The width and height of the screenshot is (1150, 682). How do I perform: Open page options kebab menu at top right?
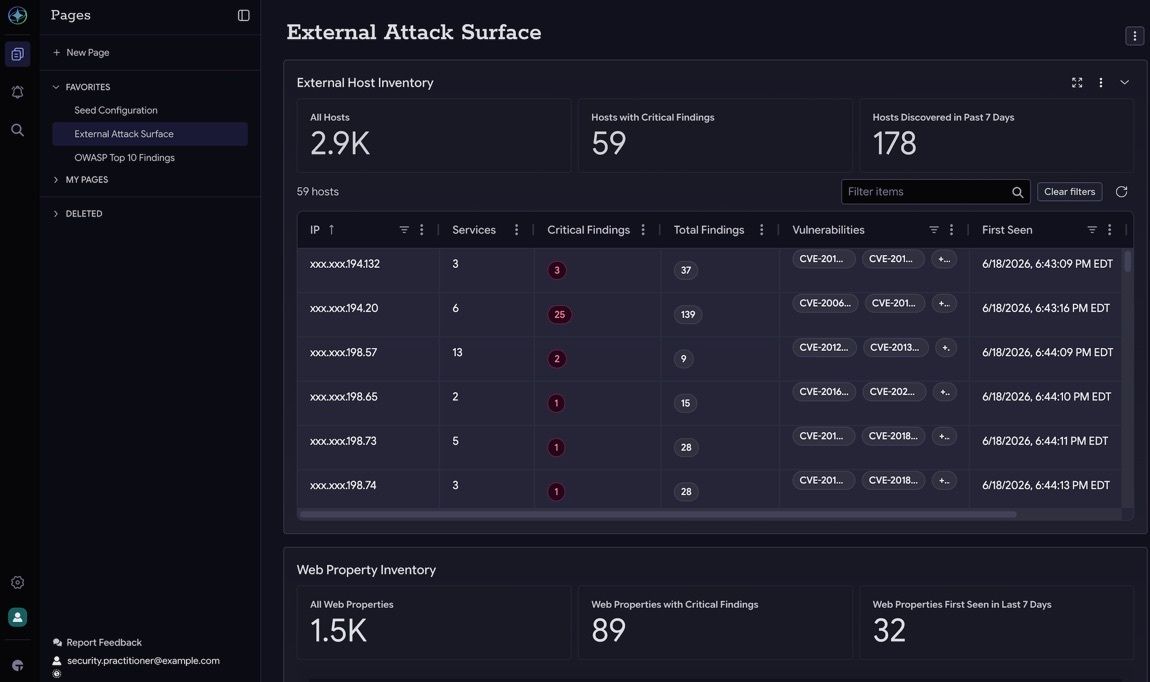point(1135,35)
